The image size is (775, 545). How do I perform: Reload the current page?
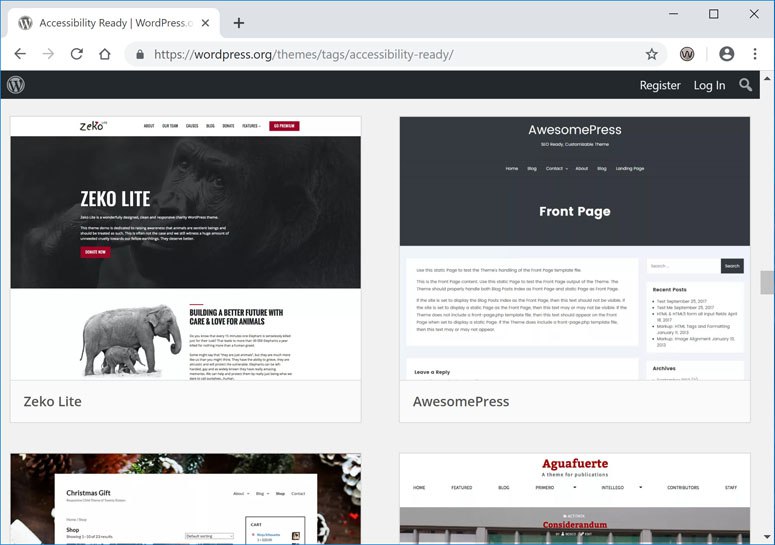[77, 54]
